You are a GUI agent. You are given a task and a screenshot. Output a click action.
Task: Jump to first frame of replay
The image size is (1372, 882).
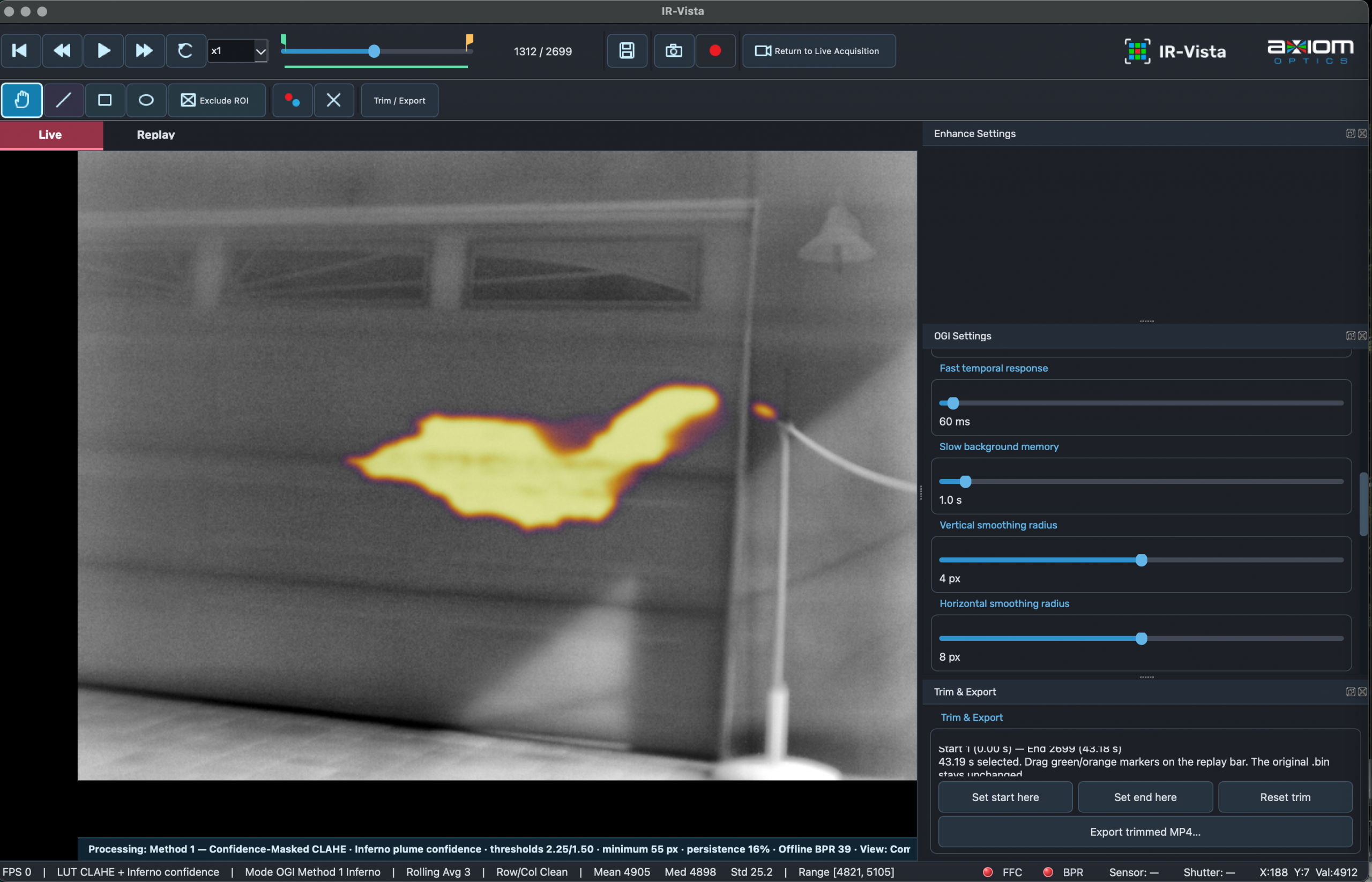pos(20,51)
